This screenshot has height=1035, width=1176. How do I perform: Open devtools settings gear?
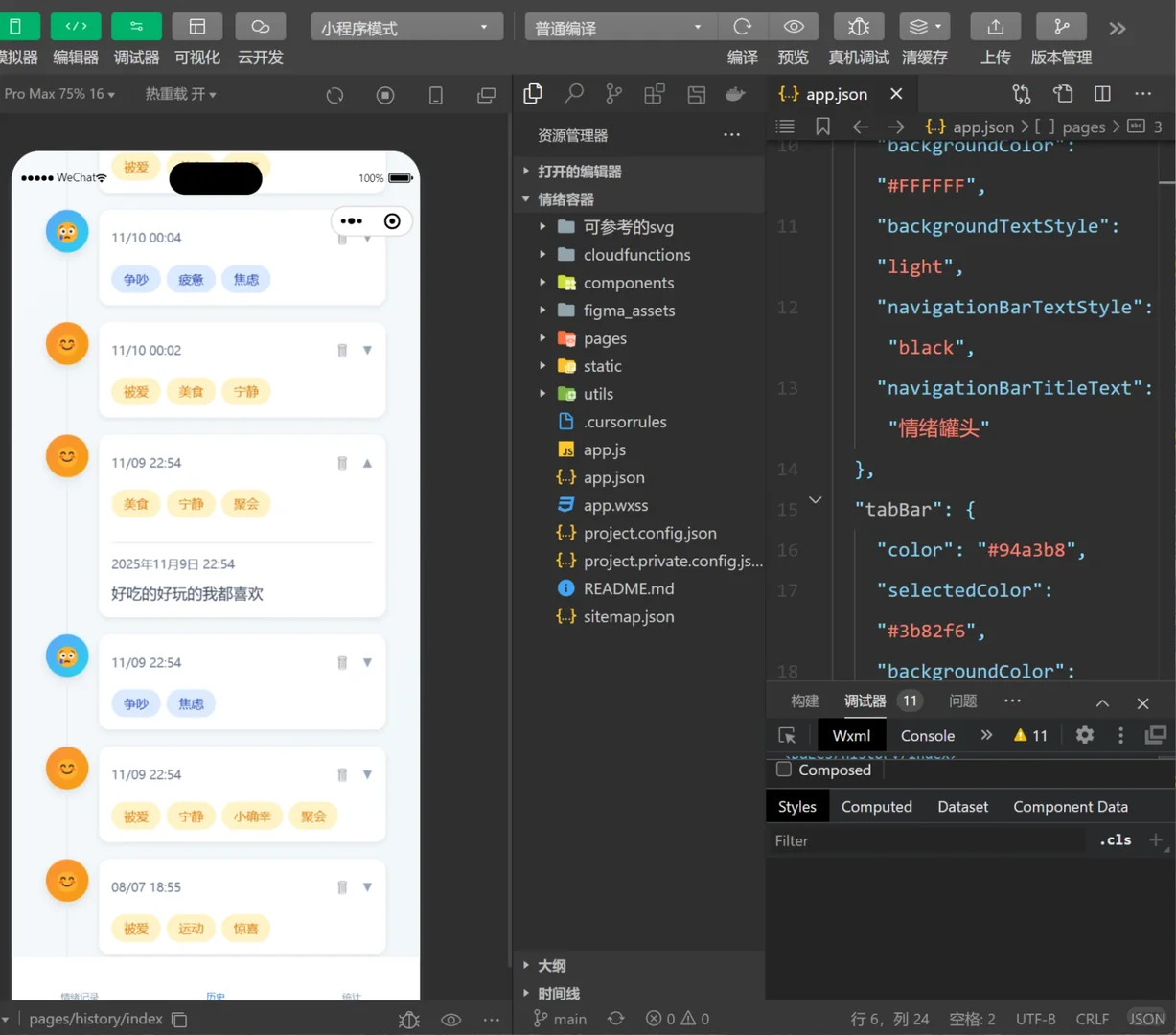coord(1085,735)
